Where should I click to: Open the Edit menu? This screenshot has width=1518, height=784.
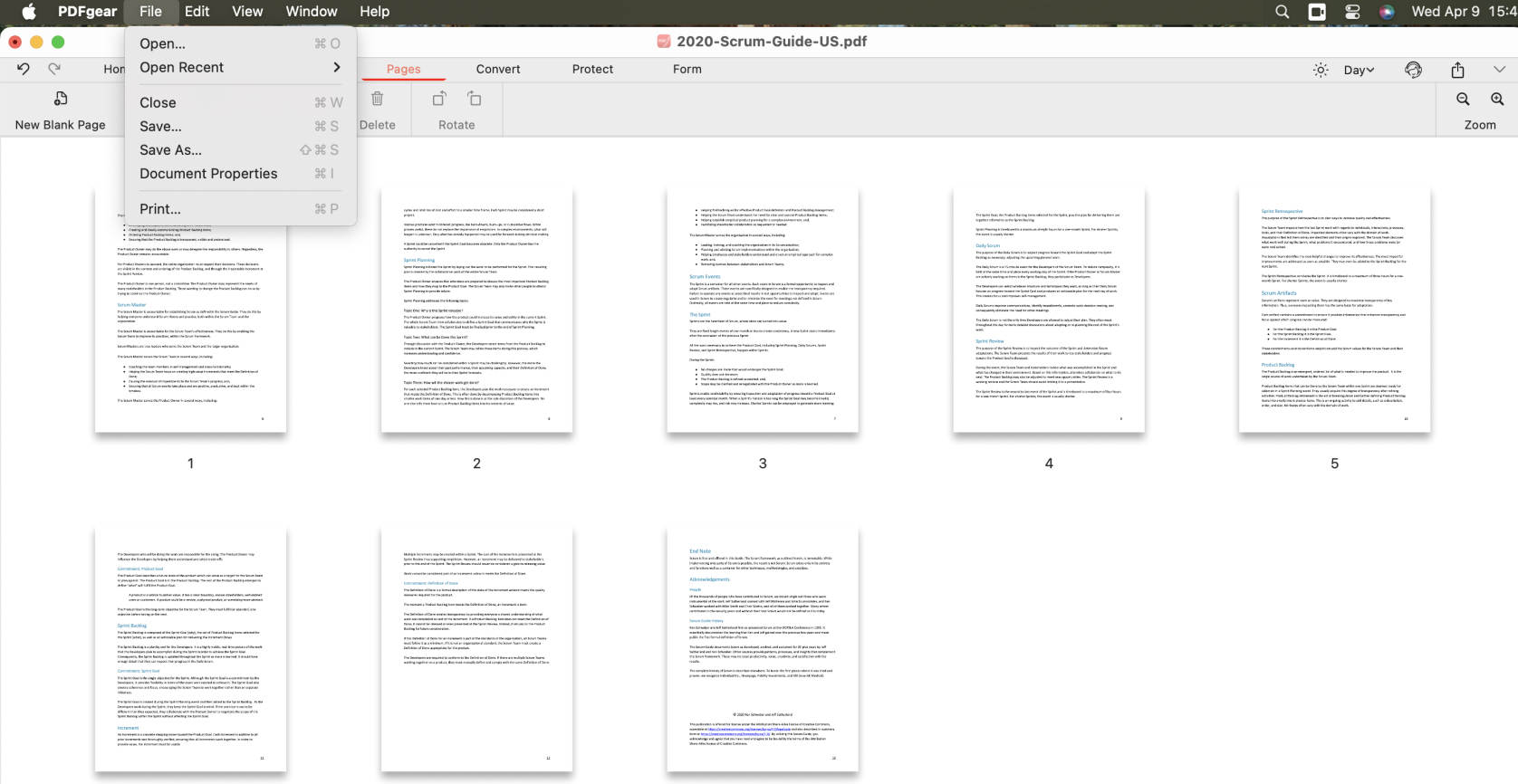click(x=197, y=12)
